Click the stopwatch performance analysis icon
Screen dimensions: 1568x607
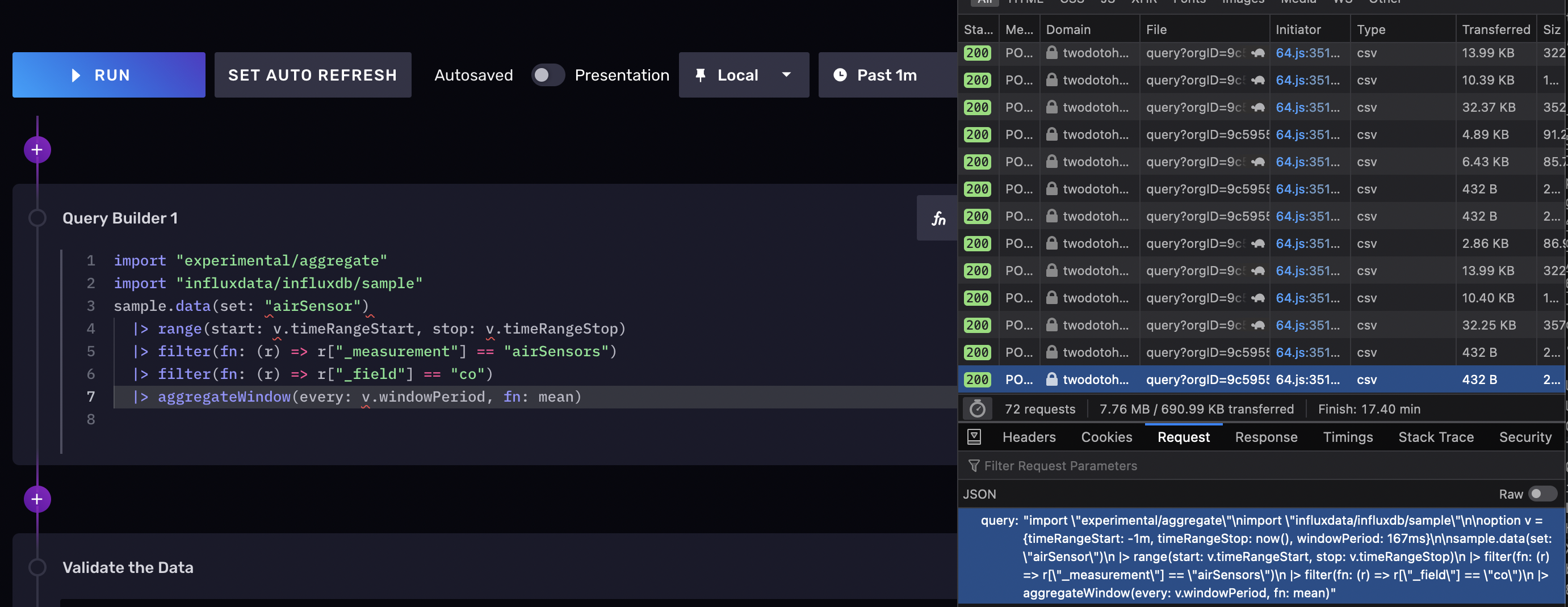[x=977, y=408]
